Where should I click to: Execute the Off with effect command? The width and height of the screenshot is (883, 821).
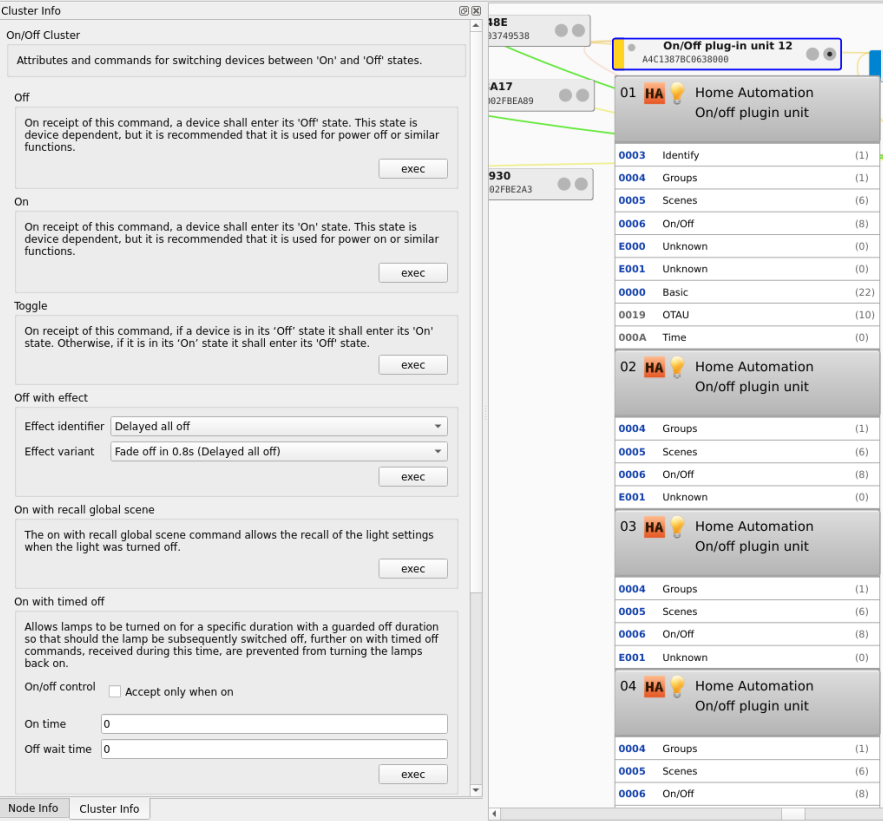point(413,477)
